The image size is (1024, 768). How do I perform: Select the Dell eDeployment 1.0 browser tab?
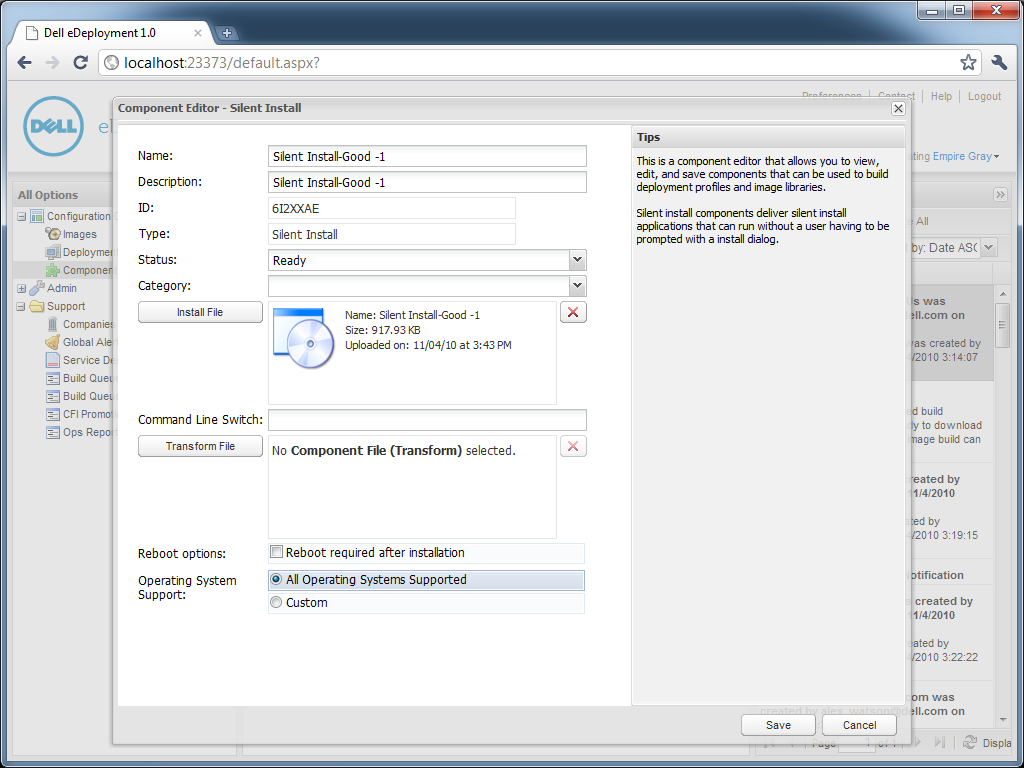[x=111, y=33]
